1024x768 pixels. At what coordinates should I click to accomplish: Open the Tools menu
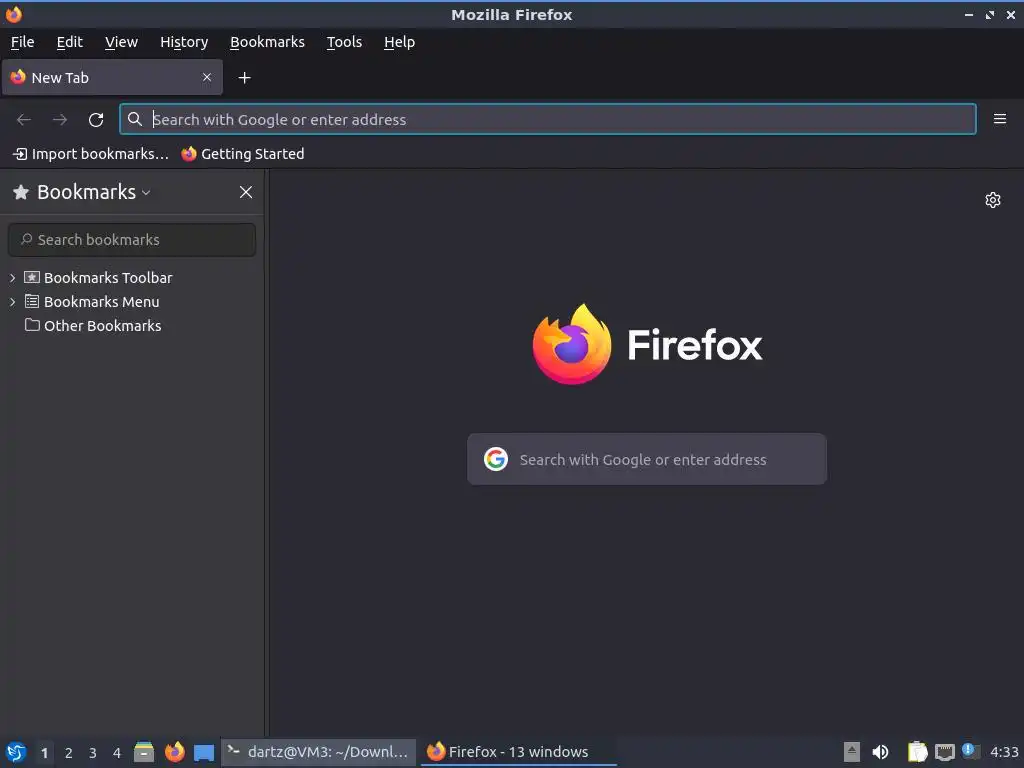(x=344, y=42)
